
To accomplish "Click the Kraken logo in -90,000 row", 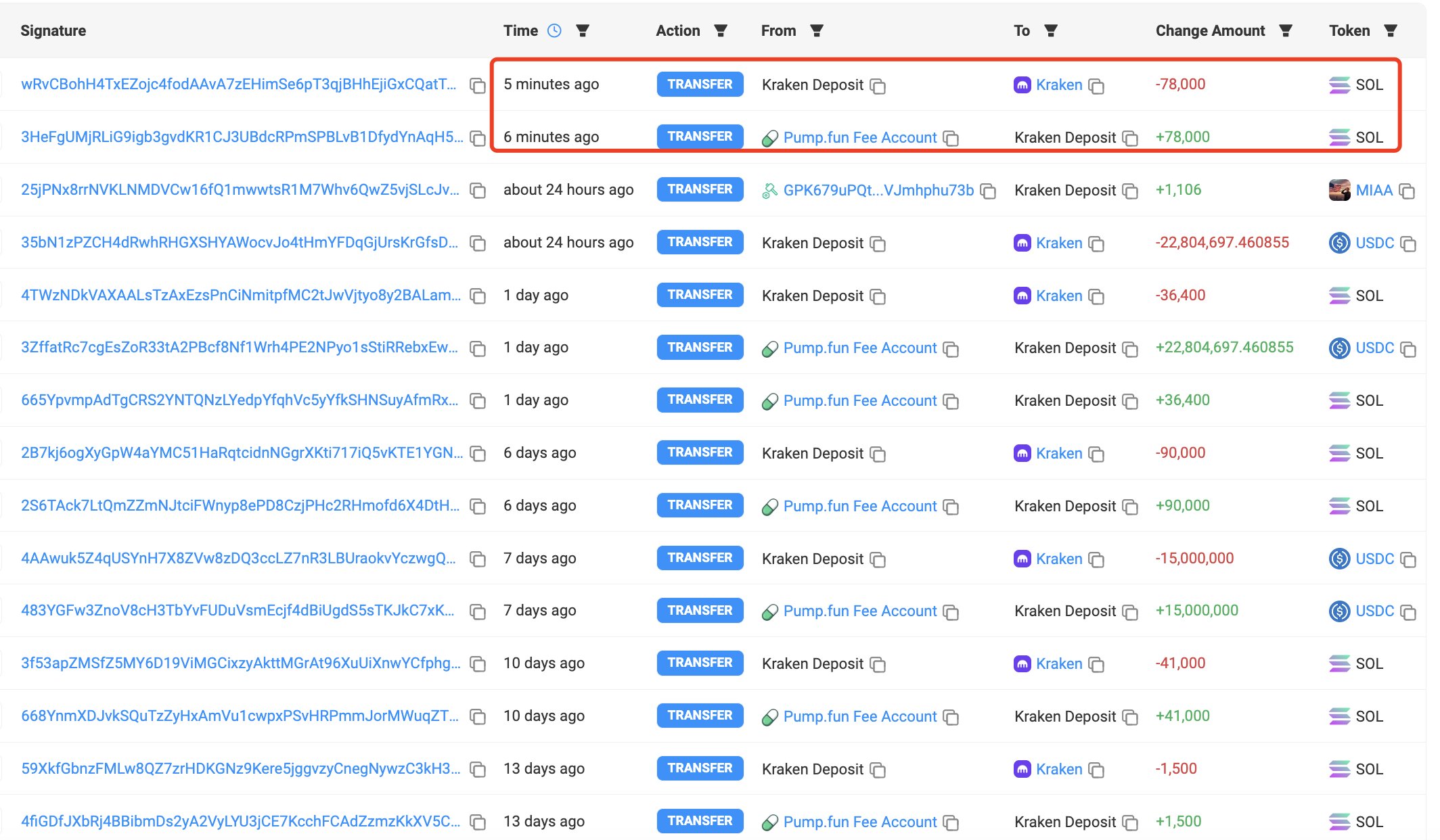I will click(1022, 453).
